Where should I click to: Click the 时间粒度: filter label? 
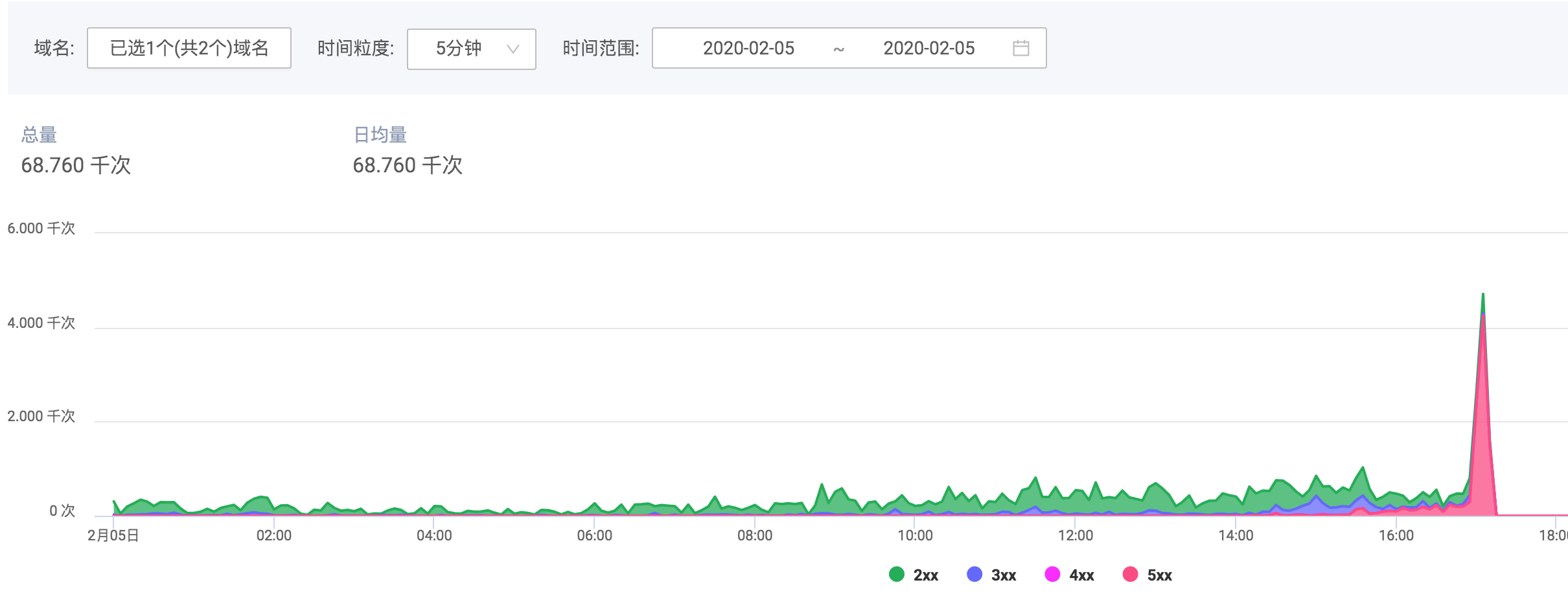[356, 48]
